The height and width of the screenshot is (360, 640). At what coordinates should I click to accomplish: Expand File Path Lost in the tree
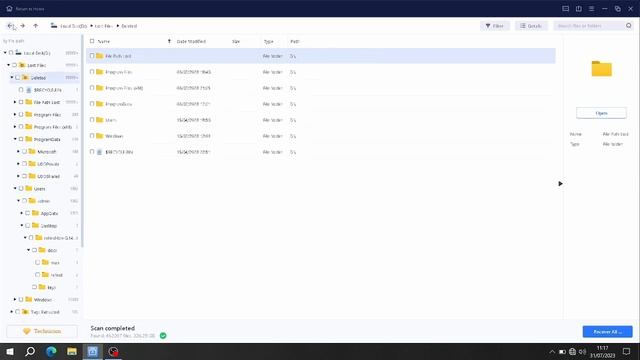[x=15, y=102]
